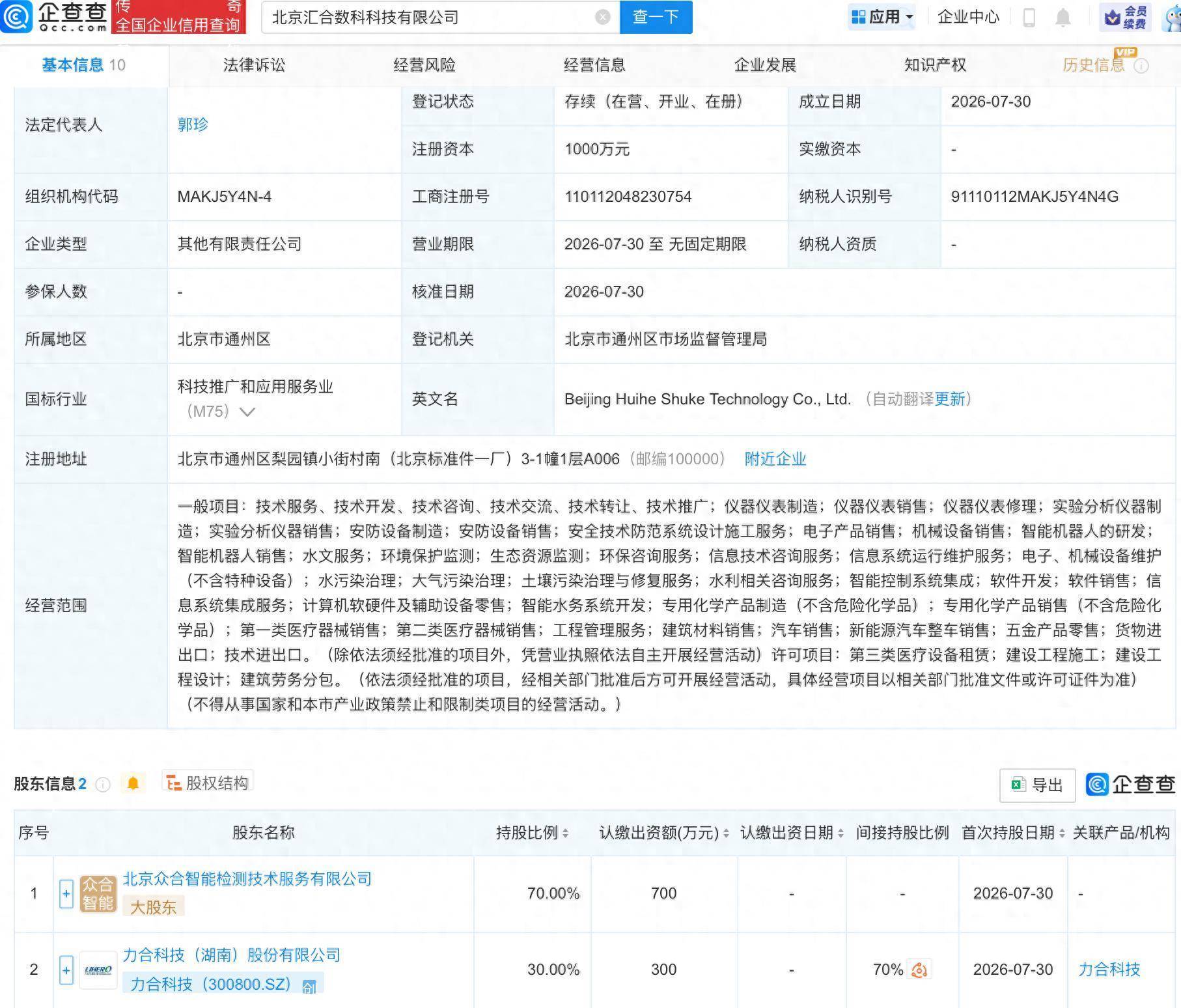The height and width of the screenshot is (1008, 1181).
Task: Click the 众合智能 company logo
Action: coord(98,893)
